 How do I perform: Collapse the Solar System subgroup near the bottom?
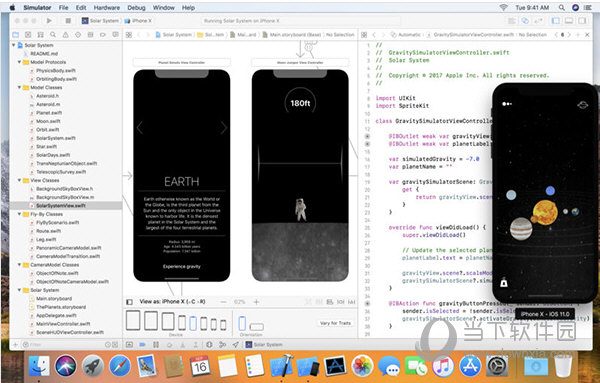click(x=20, y=290)
